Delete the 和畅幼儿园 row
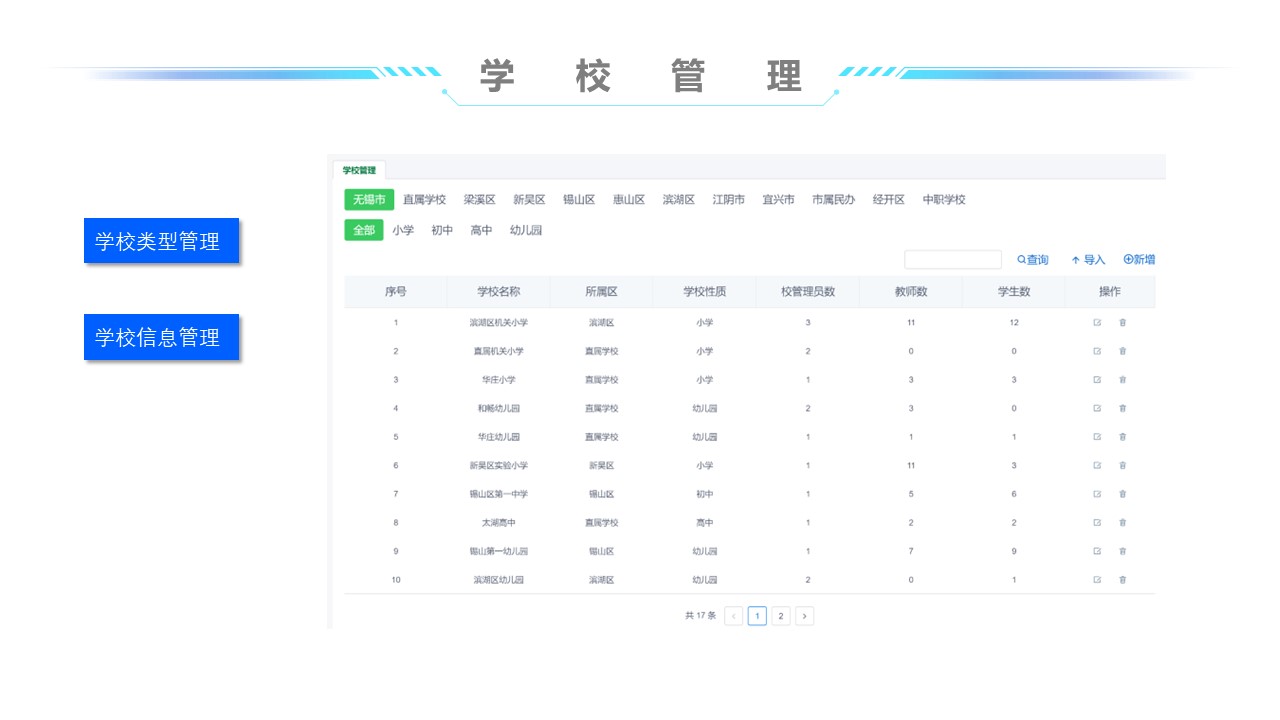The width and height of the screenshot is (1280, 720). (x=1122, y=408)
